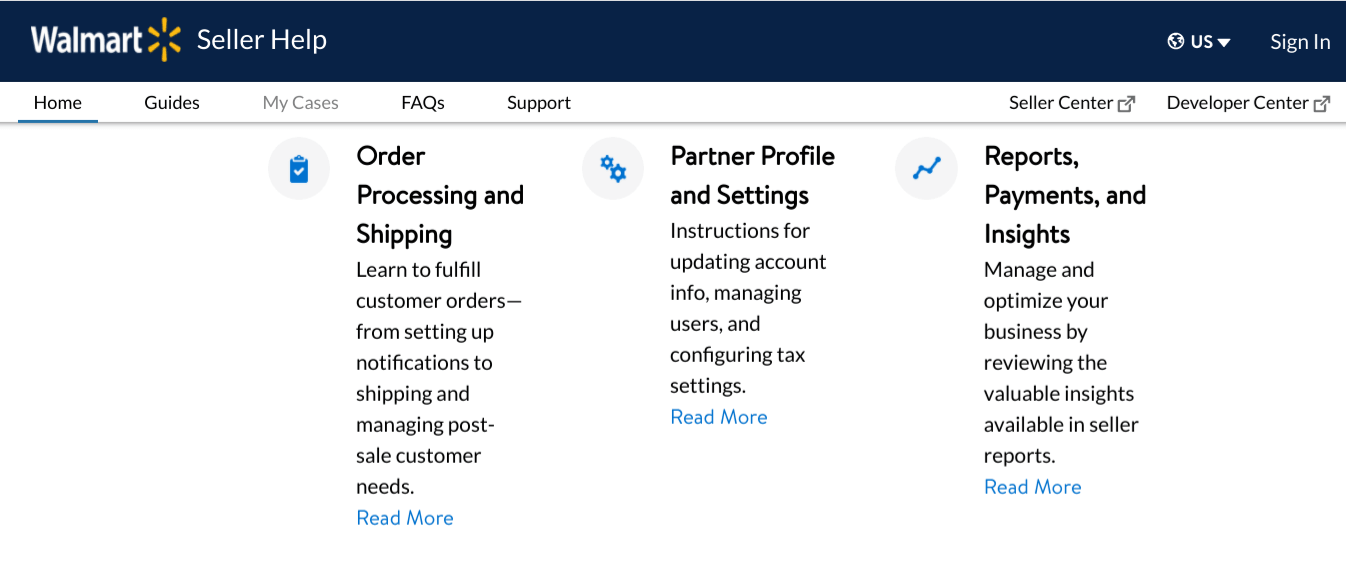Click the Reports line chart icon
Image resolution: width=1346 pixels, height=568 pixels.
(927, 168)
